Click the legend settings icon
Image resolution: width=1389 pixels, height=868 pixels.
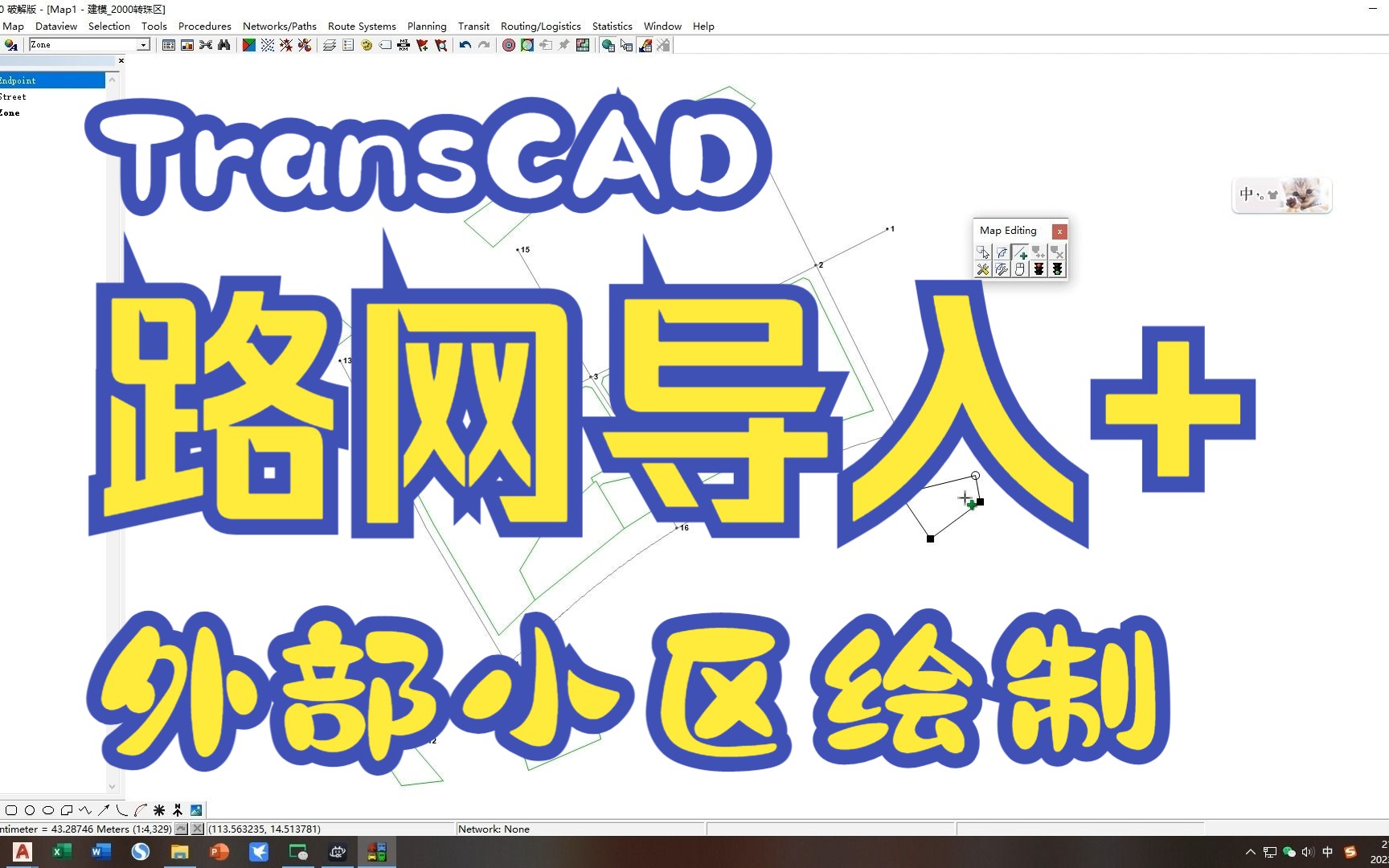348,45
